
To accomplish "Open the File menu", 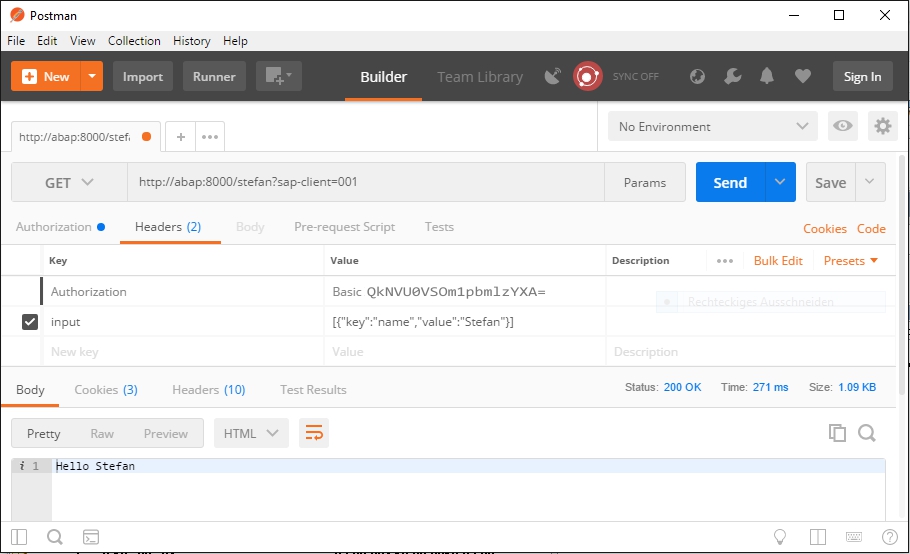I will point(16,41).
